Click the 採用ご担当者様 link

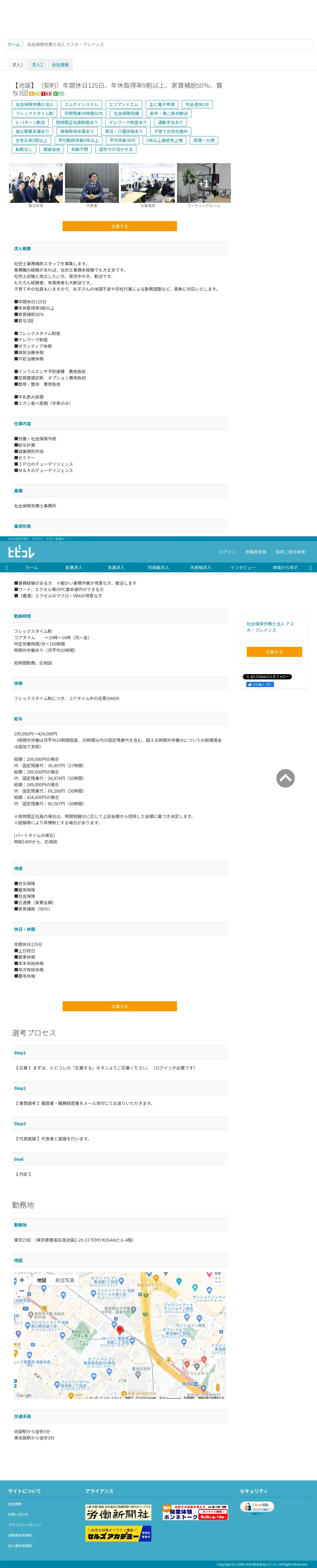290,552
